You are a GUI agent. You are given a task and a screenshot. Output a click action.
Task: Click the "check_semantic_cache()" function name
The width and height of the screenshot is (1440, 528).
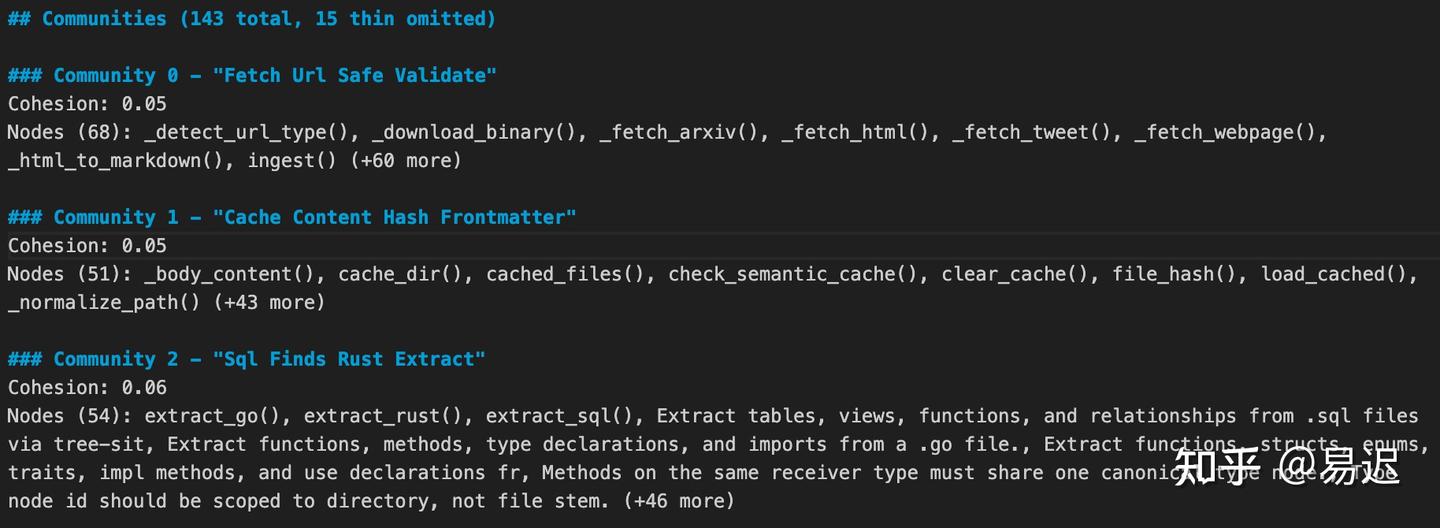[x=794, y=274]
